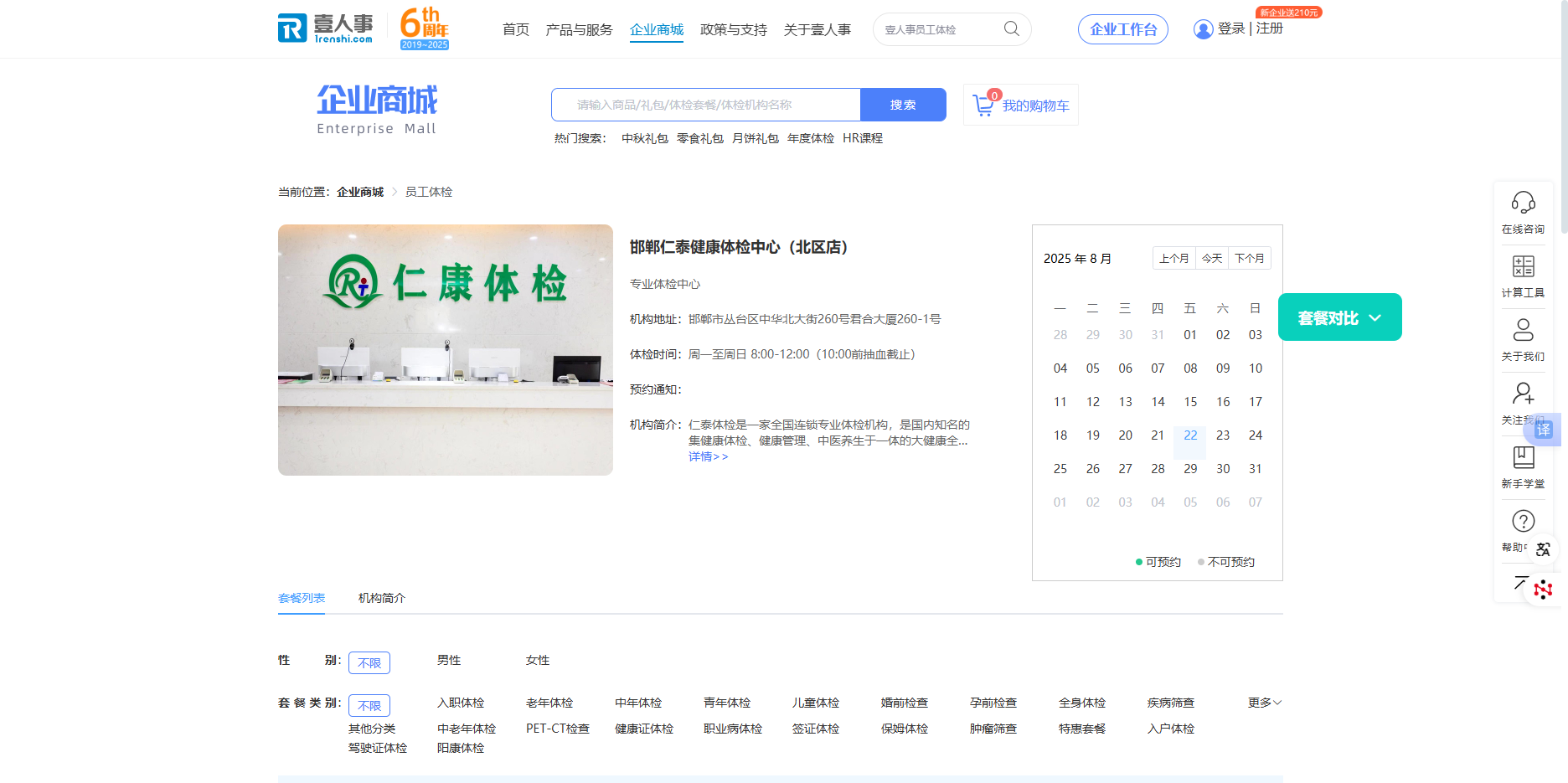This screenshot has height=783, width=1568.
Task: Select date 29 in calendar
Action: click(1190, 469)
